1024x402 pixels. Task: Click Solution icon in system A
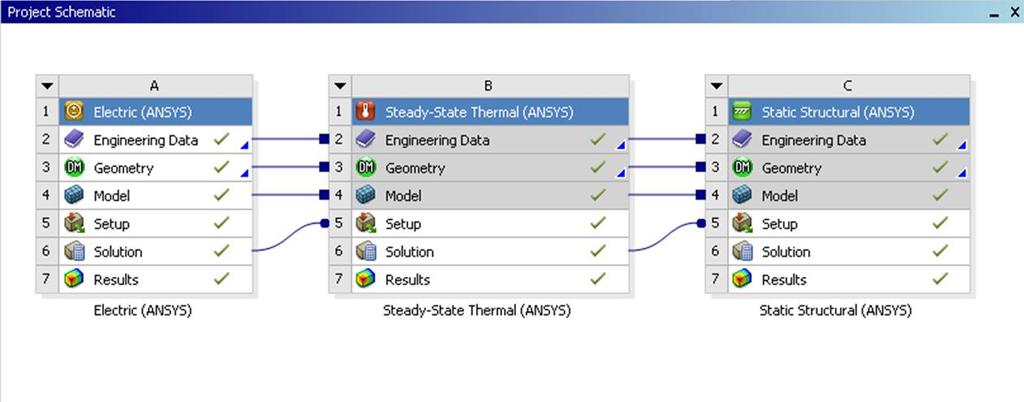[x=74, y=251]
